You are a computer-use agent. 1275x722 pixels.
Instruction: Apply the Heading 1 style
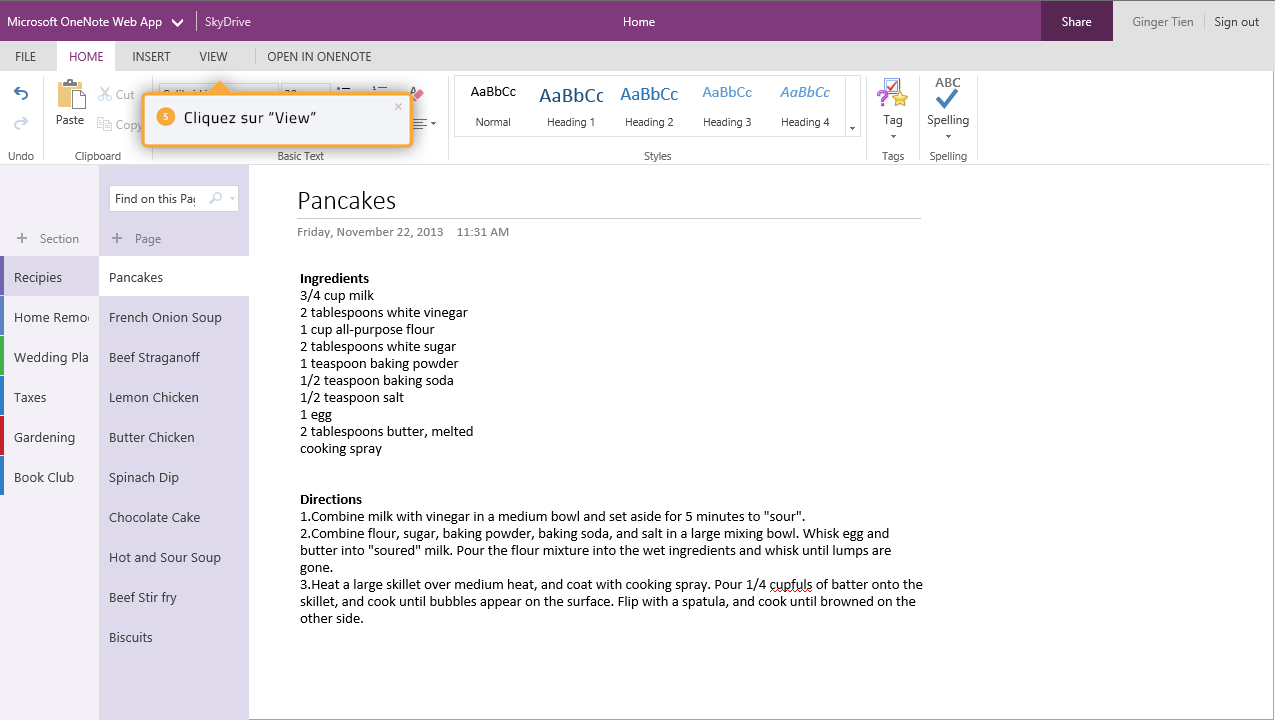pos(570,103)
